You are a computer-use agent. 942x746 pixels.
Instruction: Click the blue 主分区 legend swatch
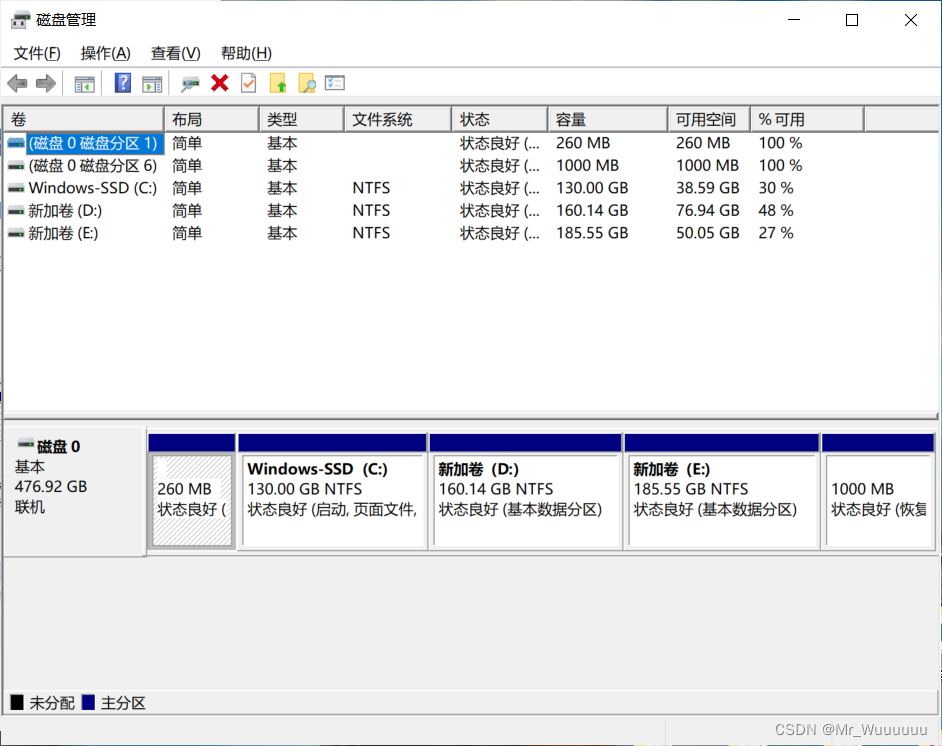point(88,702)
